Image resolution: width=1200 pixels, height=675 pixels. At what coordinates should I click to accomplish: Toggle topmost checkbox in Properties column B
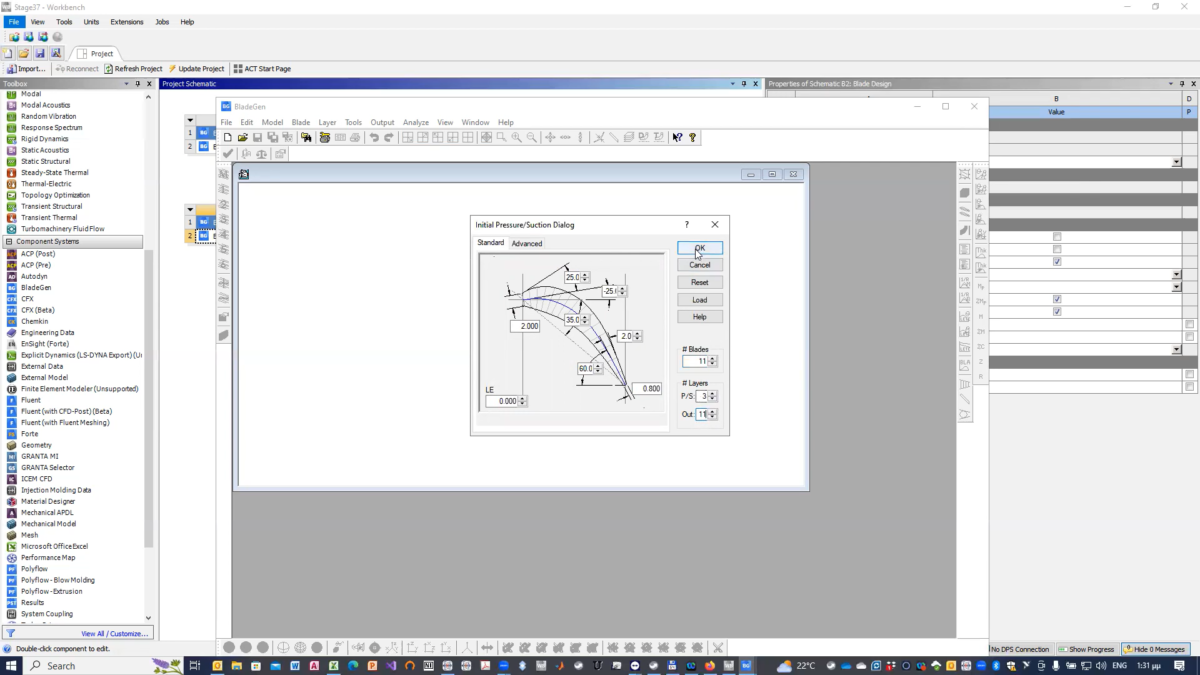[x=1057, y=237]
